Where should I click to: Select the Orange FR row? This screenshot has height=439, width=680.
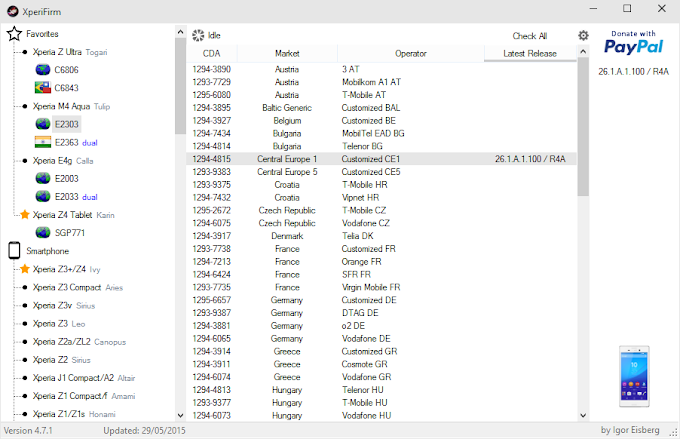(x=382, y=262)
